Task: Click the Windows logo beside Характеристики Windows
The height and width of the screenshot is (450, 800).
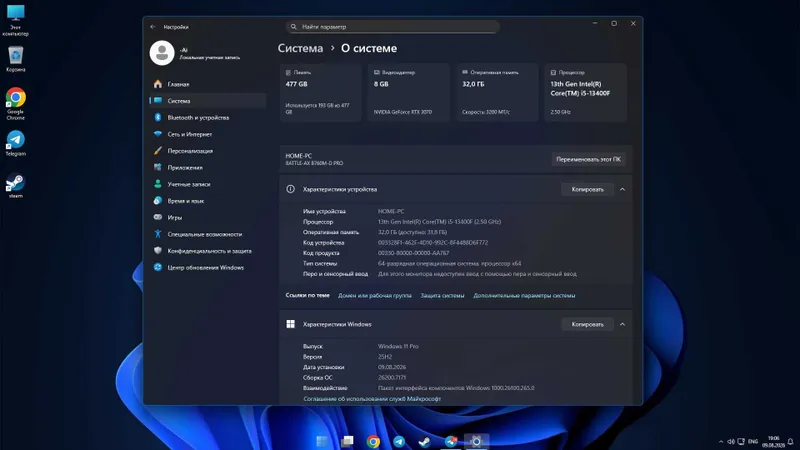Action: [x=290, y=324]
